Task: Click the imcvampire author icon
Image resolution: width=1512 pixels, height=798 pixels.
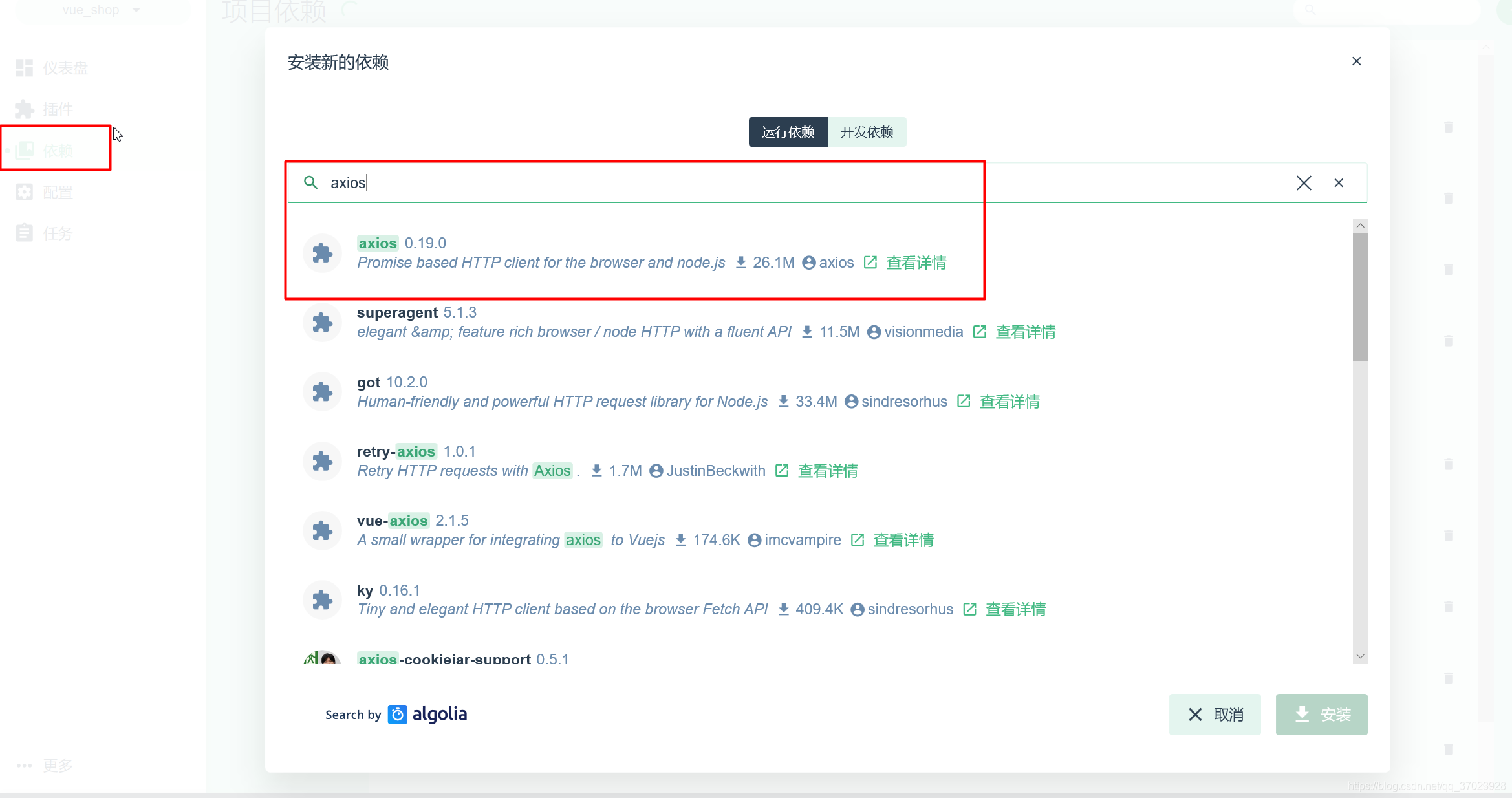Action: click(754, 540)
